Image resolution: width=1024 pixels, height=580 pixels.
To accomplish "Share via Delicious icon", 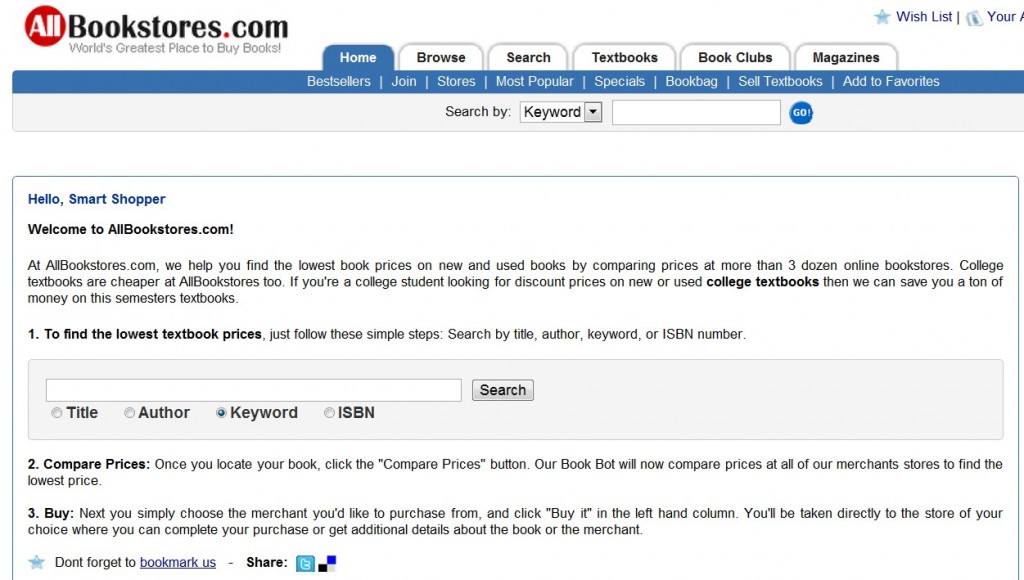I will click(x=327, y=563).
